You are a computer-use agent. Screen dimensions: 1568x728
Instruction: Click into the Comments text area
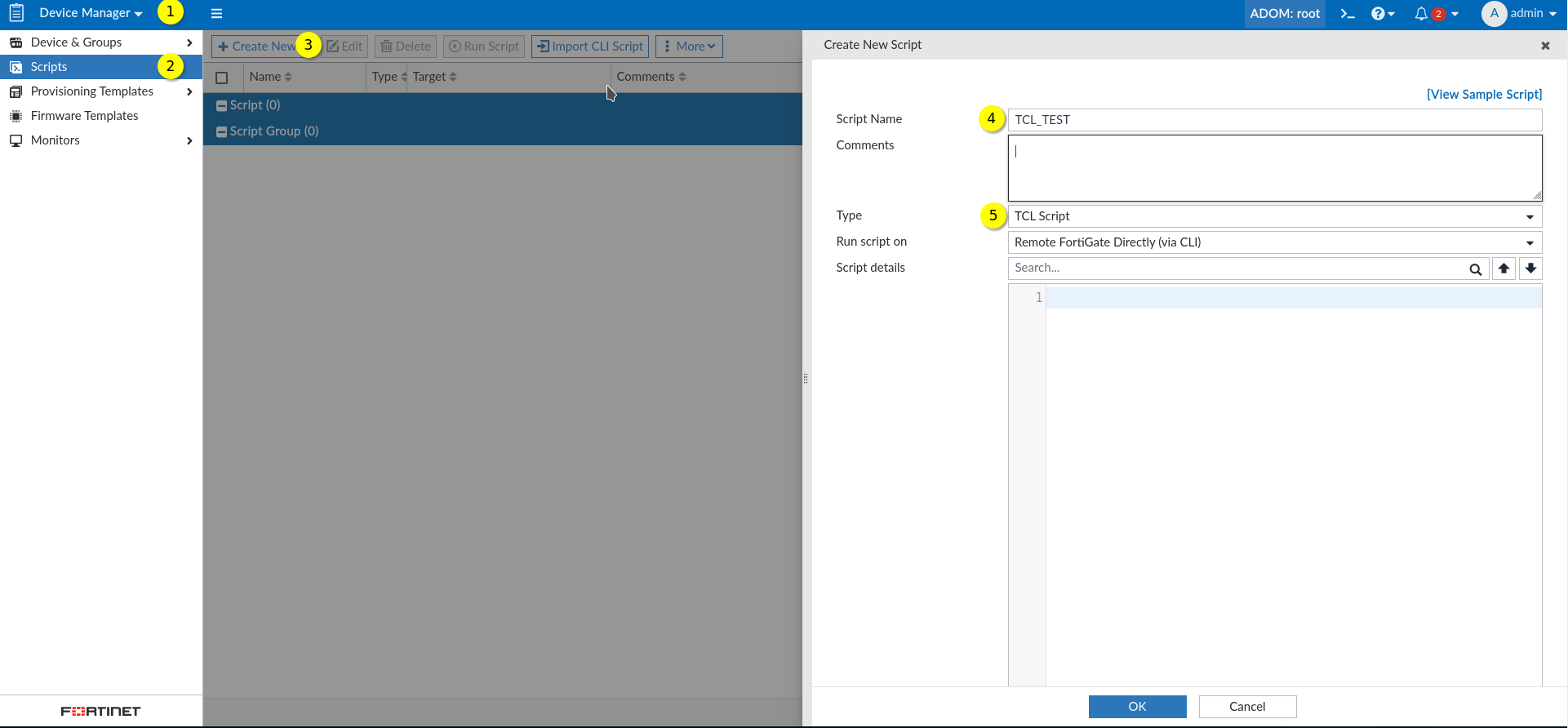tap(1275, 168)
